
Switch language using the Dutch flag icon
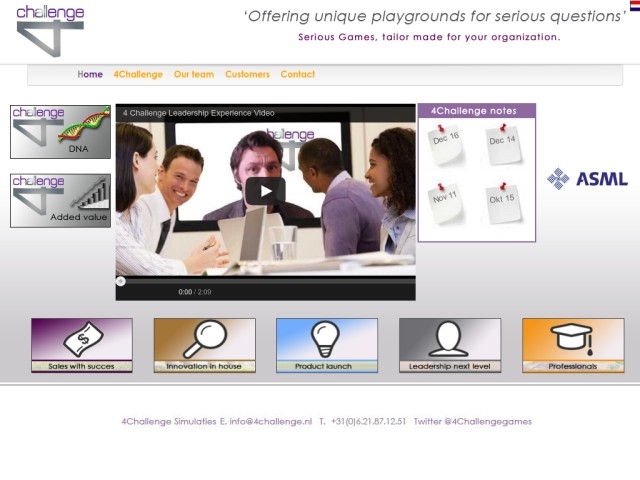pos(634,5)
